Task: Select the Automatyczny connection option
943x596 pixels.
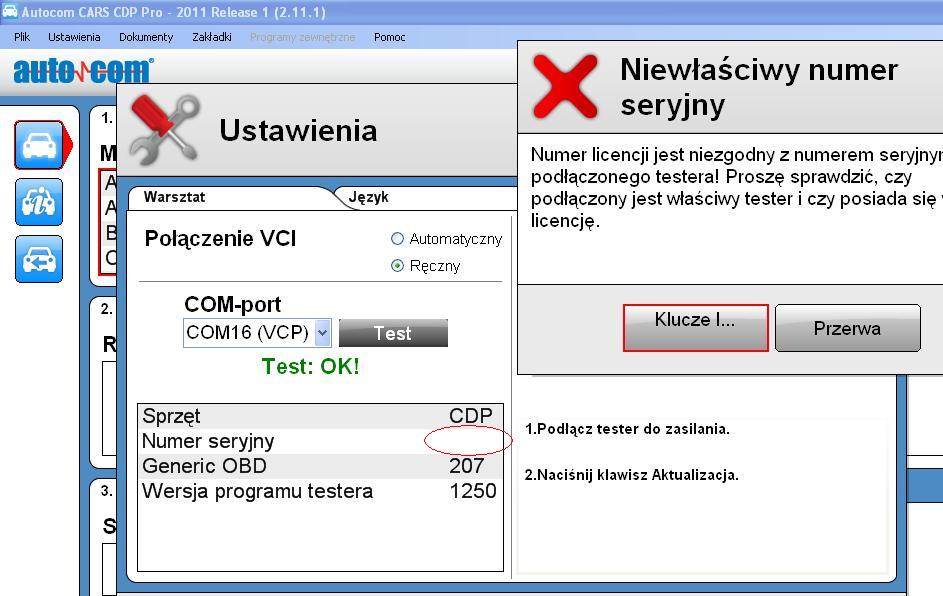Action: click(x=398, y=239)
